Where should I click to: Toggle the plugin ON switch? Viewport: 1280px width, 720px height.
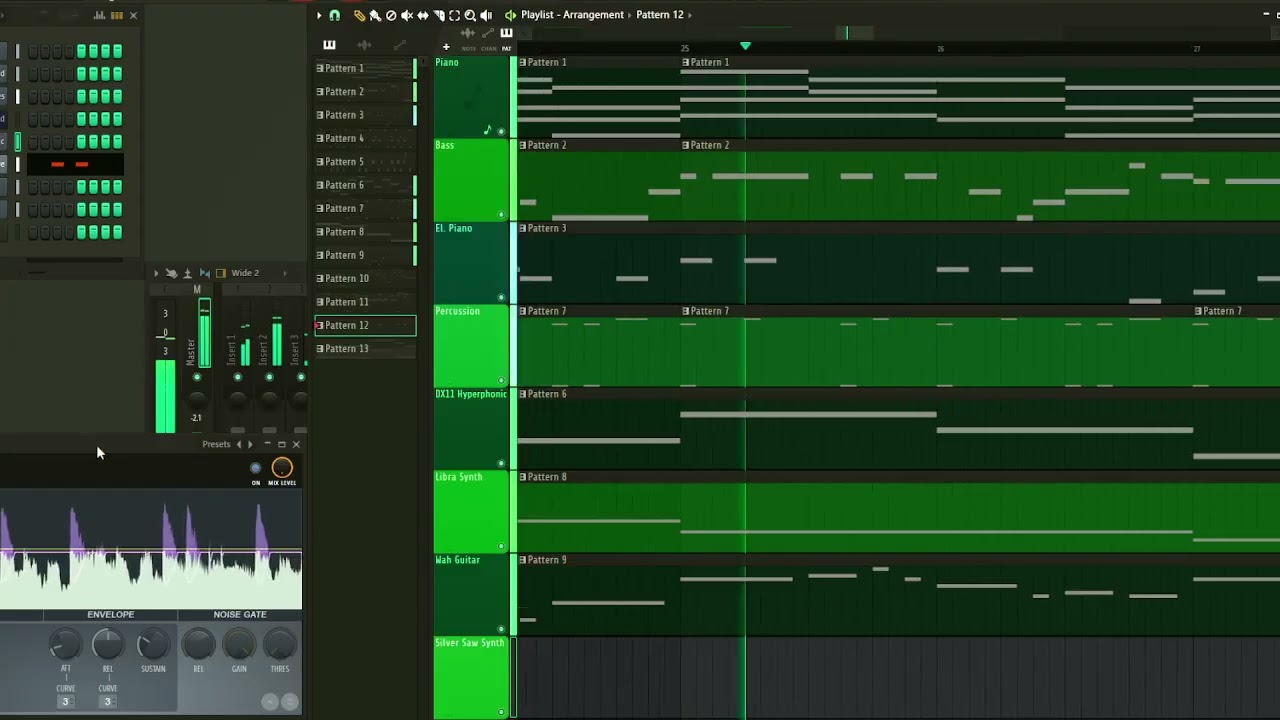point(255,468)
